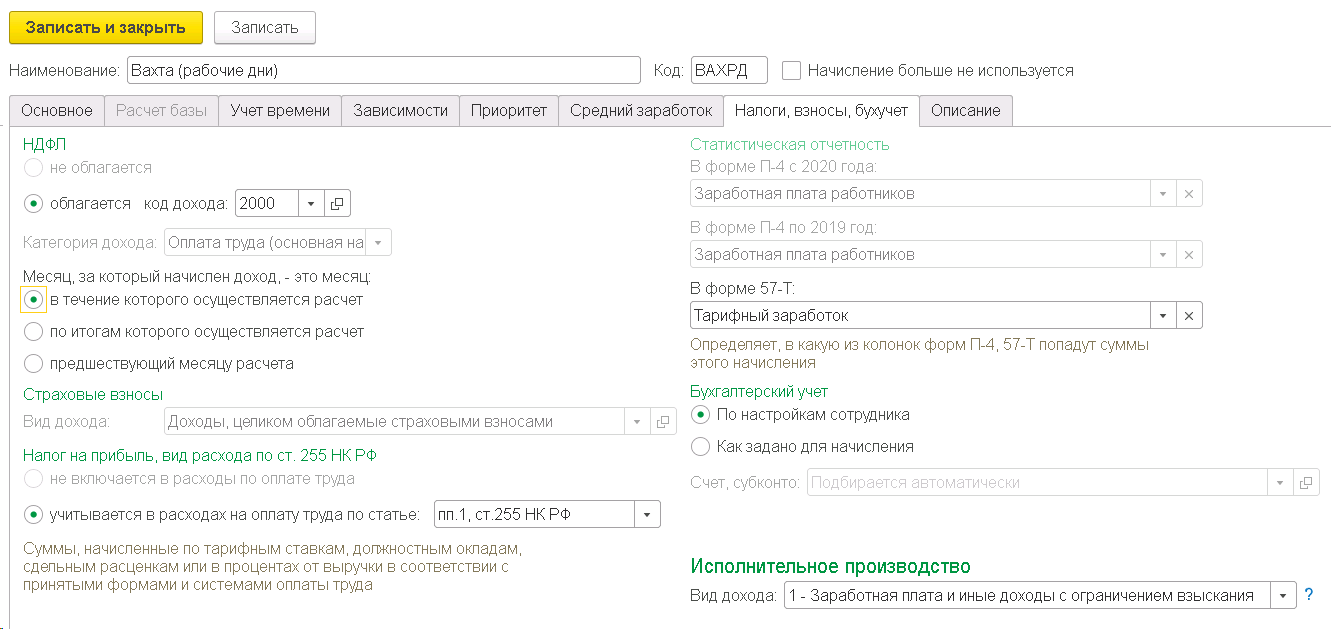Open the insurance contributions income type record
Image resolution: width=1331 pixels, height=629 pixels.
click(x=662, y=422)
